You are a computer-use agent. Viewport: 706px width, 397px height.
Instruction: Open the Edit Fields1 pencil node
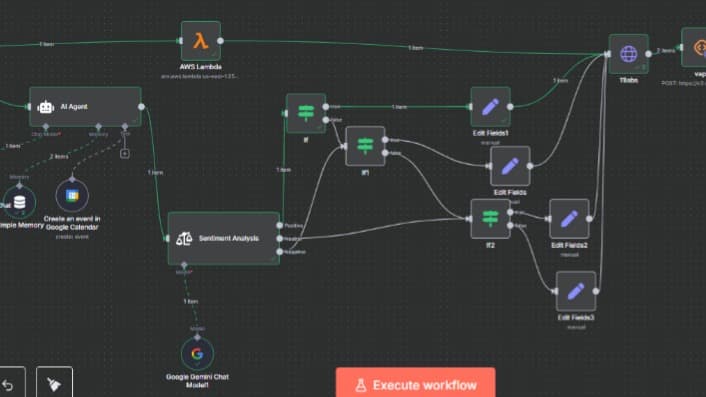(490, 107)
